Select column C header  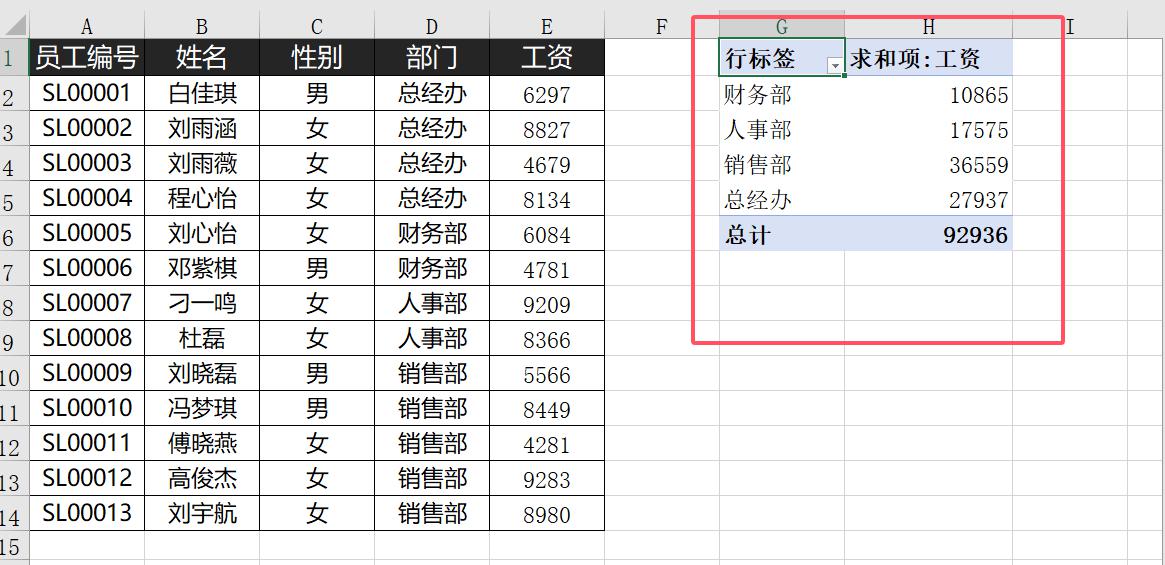317,27
